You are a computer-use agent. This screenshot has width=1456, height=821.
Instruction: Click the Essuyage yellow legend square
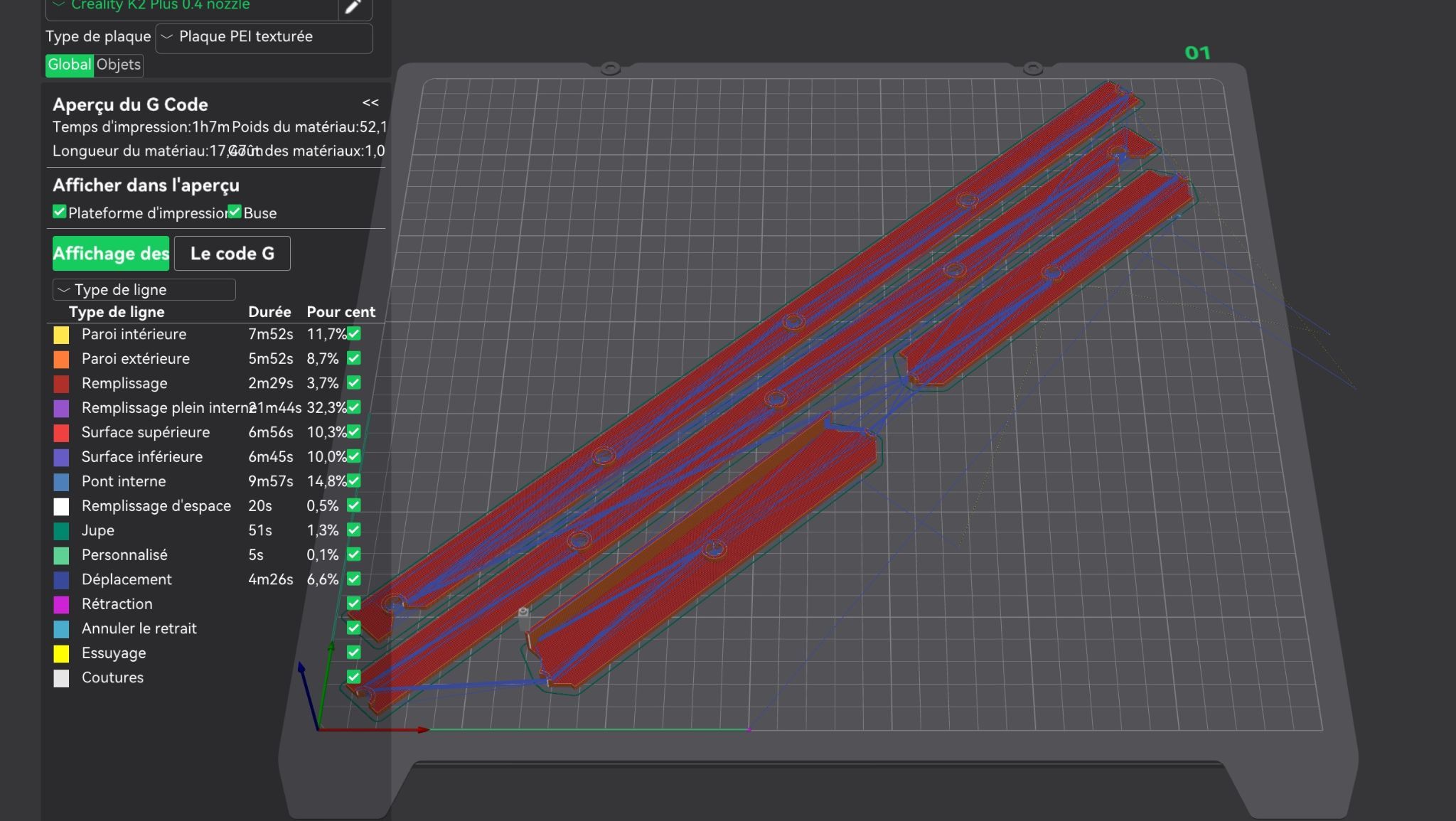(62, 653)
